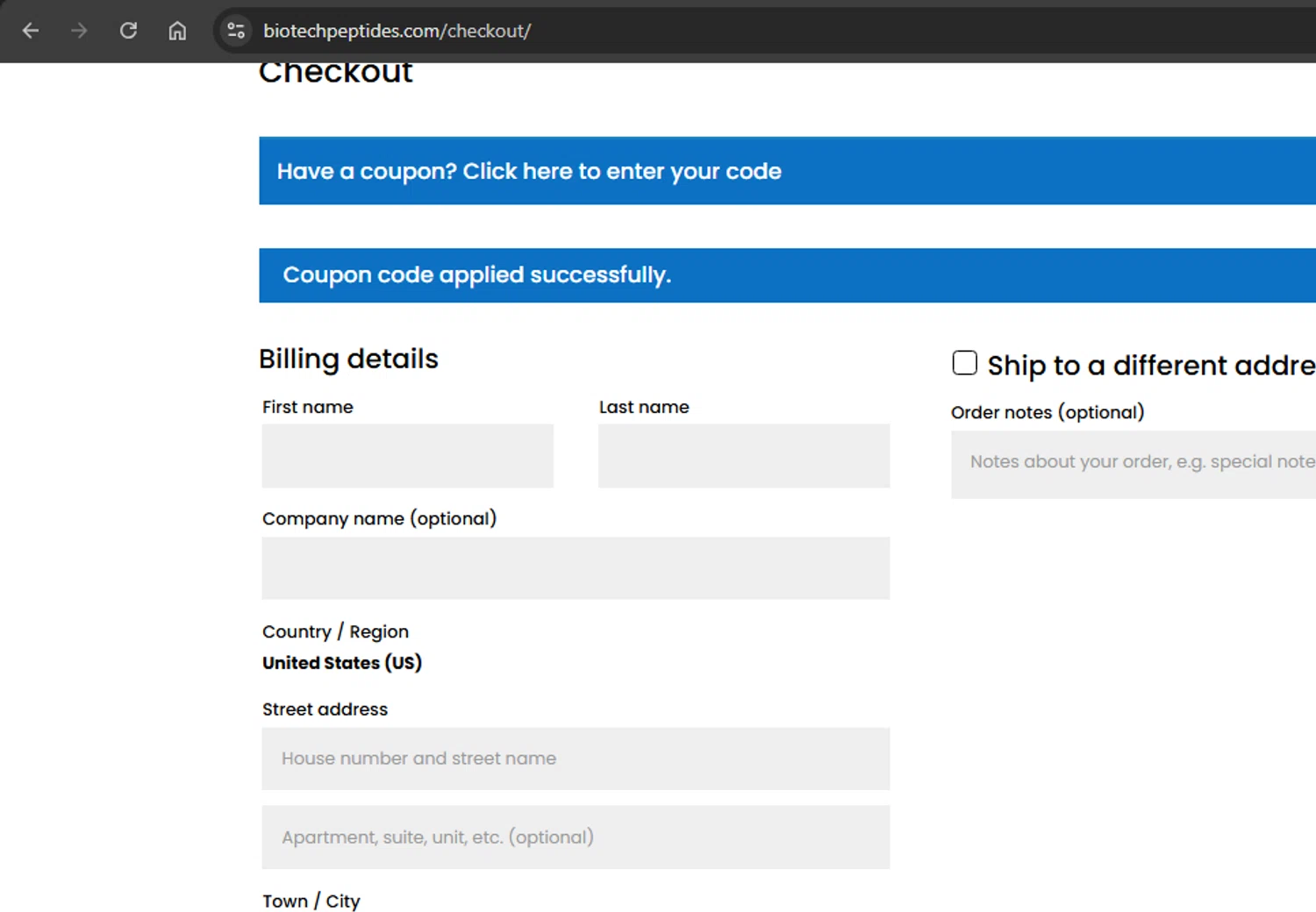Screen dimensions: 1316x912
Task: Enable 'Ship to a different address' checkbox
Action: tap(964, 363)
